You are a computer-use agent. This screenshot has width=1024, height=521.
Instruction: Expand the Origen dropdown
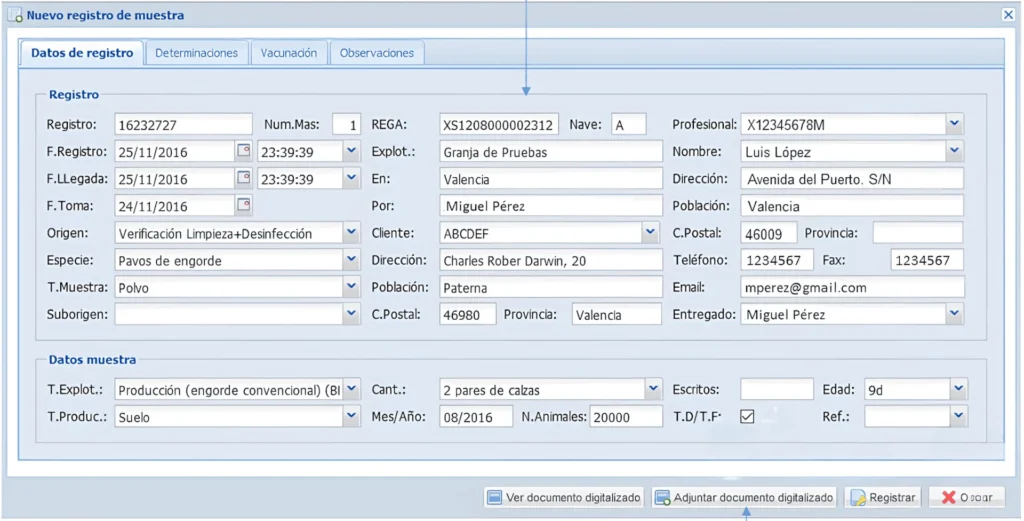tap(351, 232)
